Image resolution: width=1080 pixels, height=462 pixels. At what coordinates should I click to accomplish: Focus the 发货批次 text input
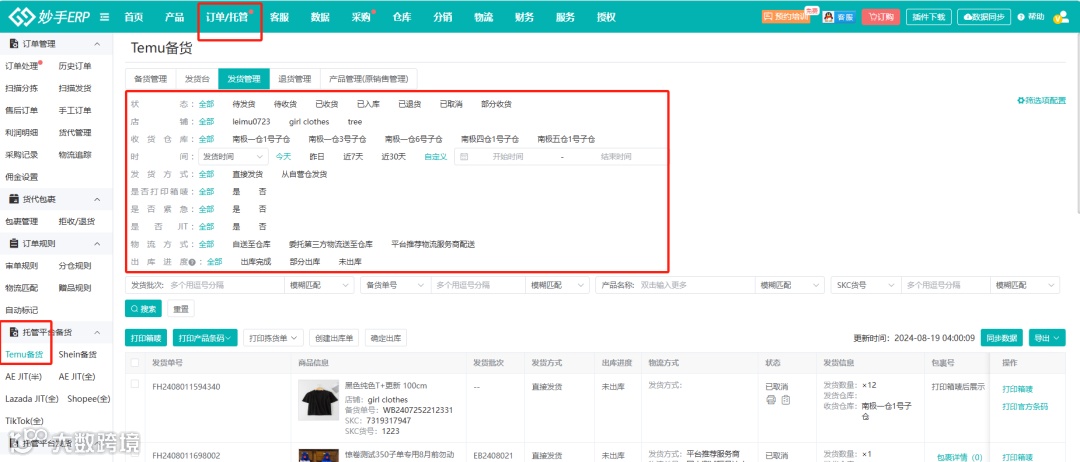pos(226,285)
